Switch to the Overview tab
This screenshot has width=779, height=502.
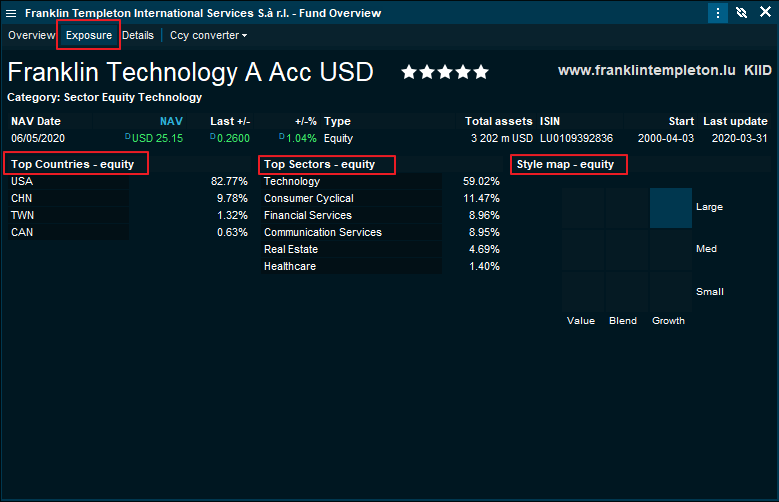[x=31, y=35]
